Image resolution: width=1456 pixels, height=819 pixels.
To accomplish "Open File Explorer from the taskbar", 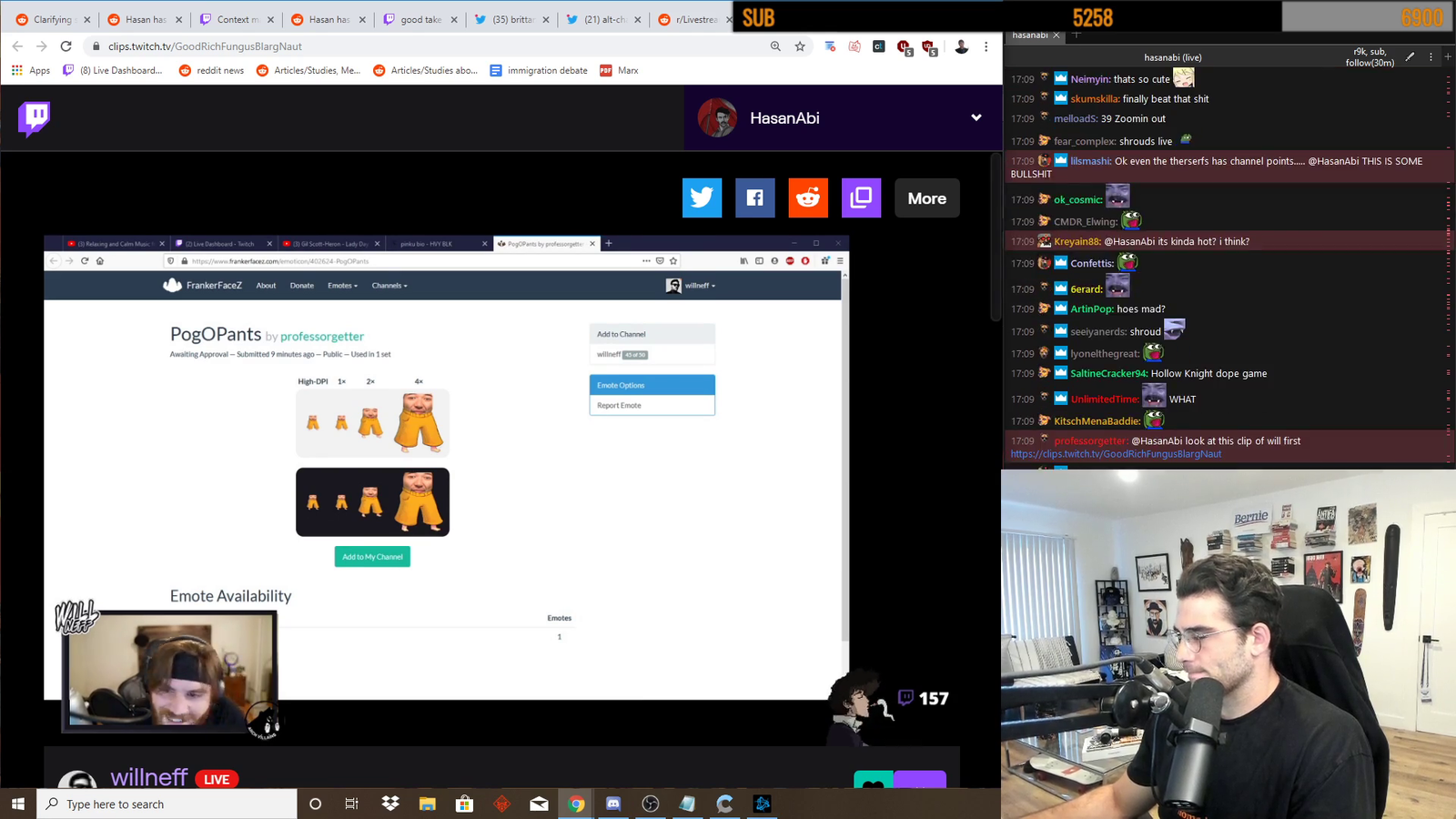I will click(428, 804).
